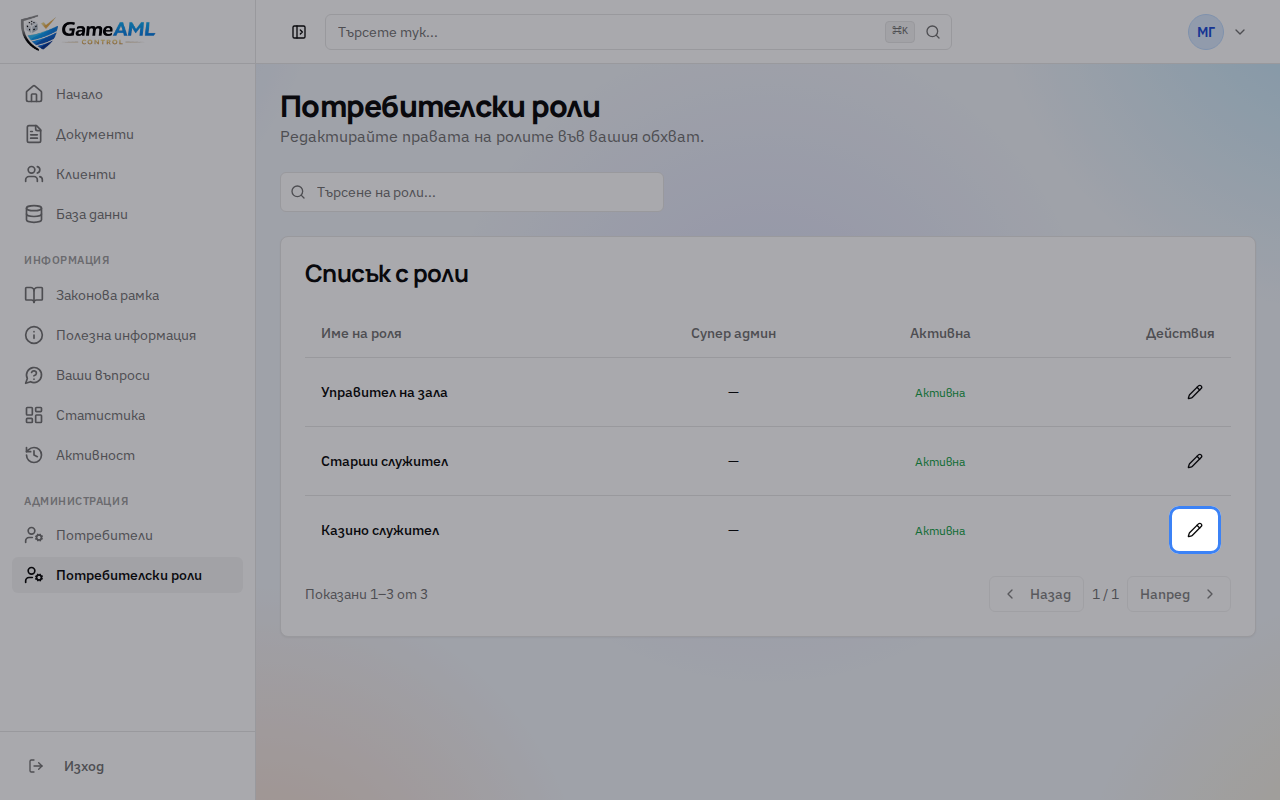Screen dimensions: 1280x800
Task: Click Активна status of Старши служител
Action: 940,462
